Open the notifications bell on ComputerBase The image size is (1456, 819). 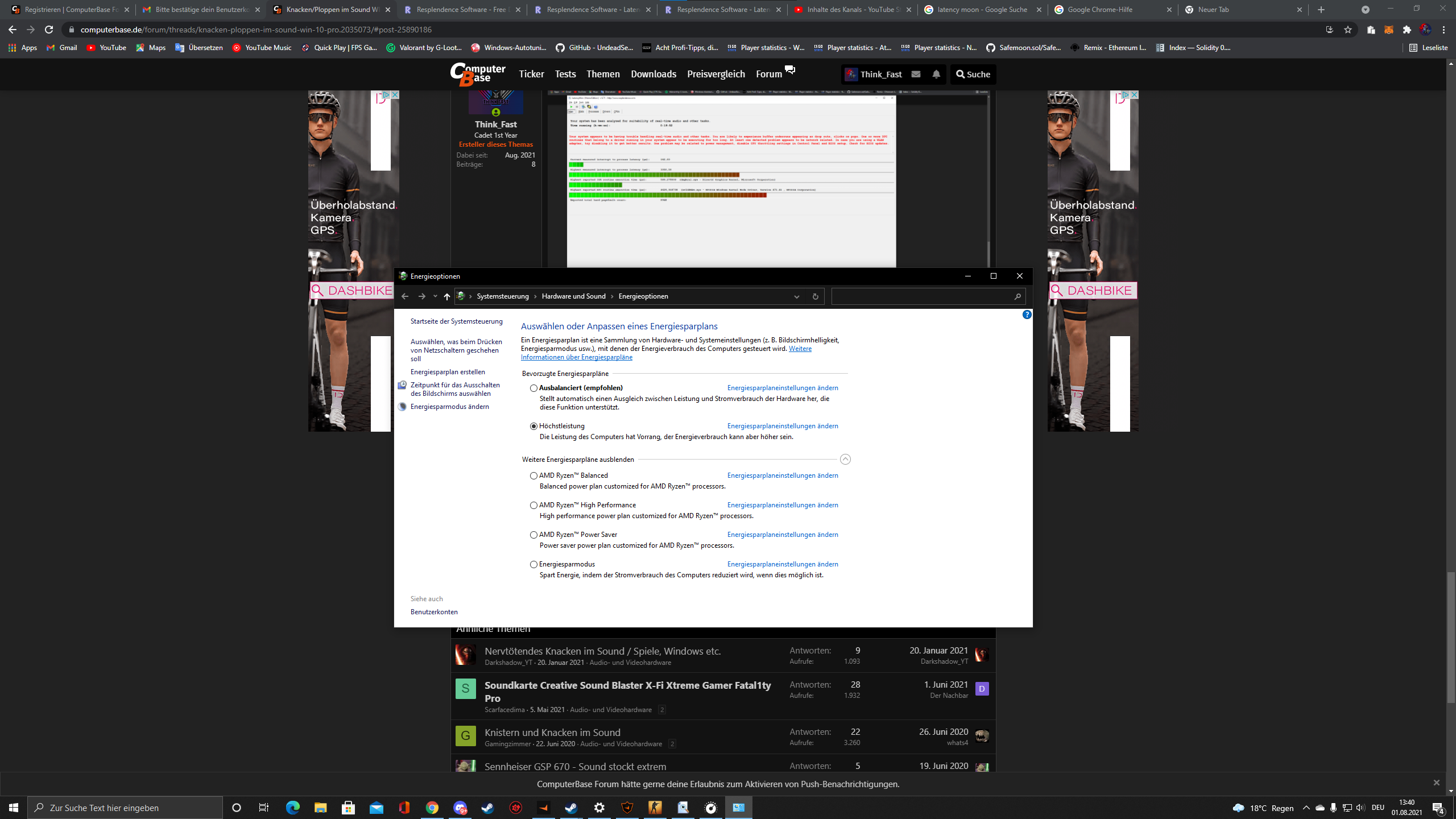click(936, 74)
